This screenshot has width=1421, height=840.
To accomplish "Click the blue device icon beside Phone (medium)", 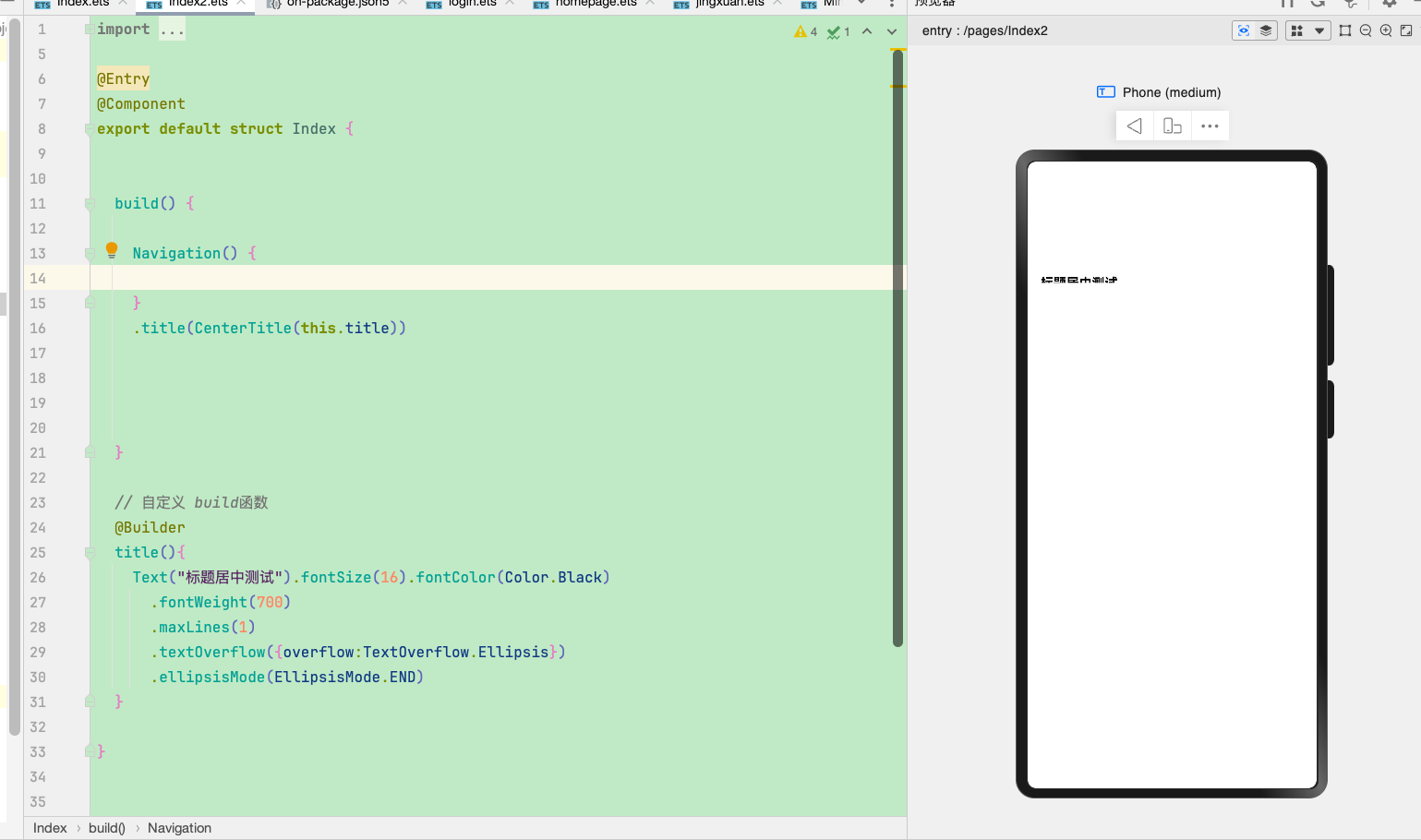I will coord(1105,92).
